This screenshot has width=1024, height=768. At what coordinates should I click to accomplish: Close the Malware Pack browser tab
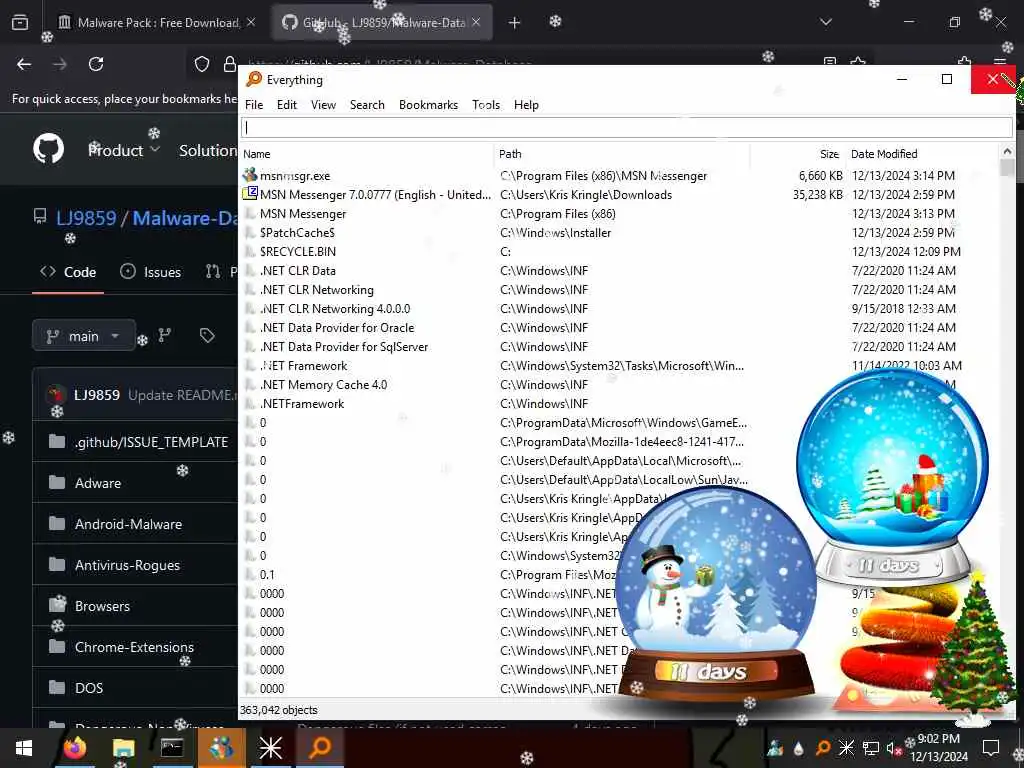[x=251, y=22]
